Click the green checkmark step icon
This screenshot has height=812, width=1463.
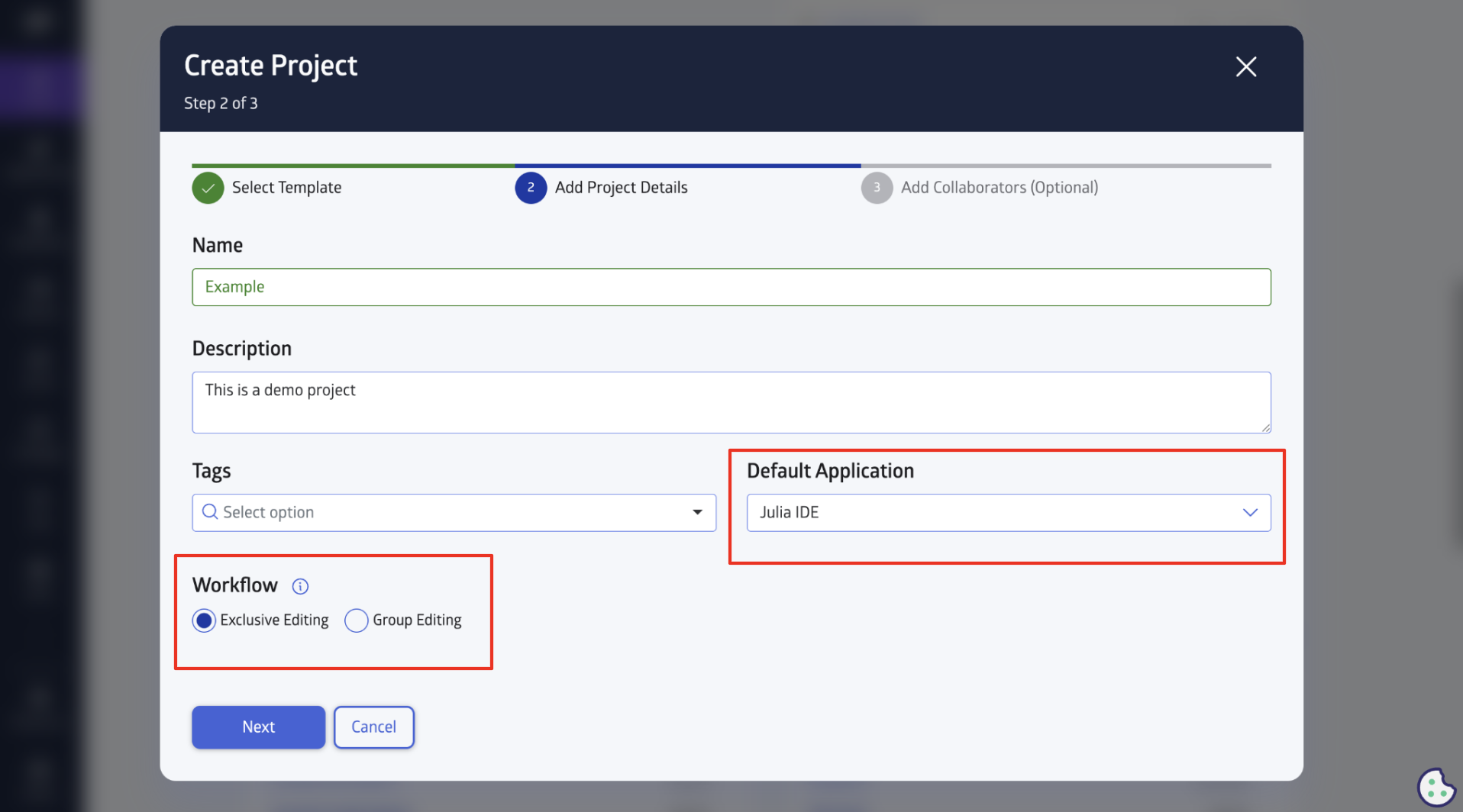pyautogui.click(x=208, y=188)
